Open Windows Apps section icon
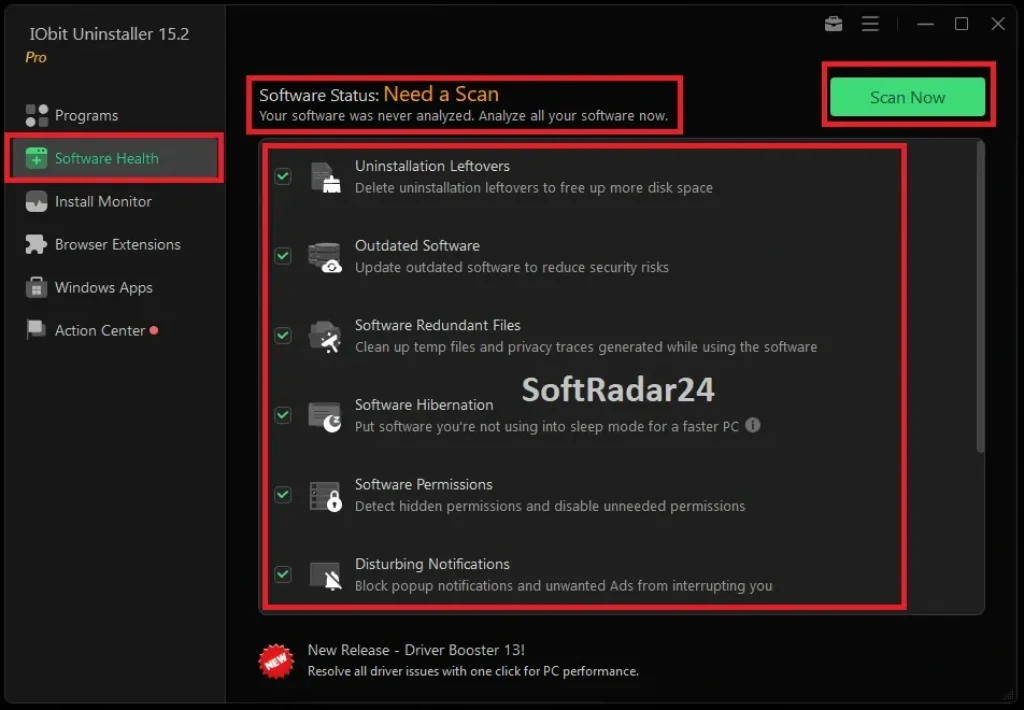1024x710 pixels. (36, 287)
